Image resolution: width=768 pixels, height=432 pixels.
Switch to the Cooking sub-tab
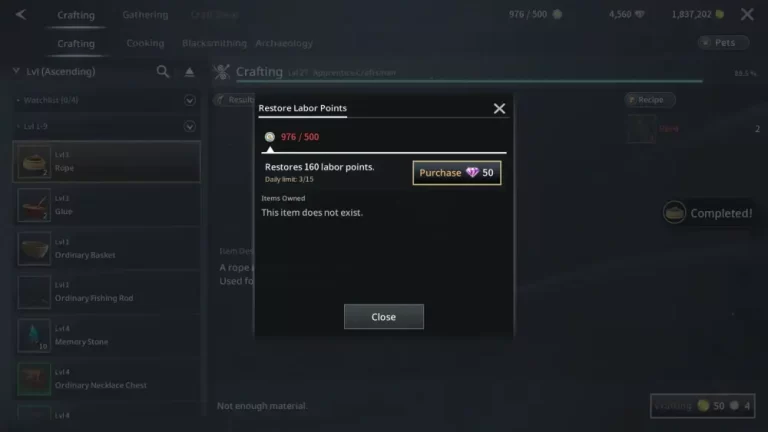(x=145, y=43)
